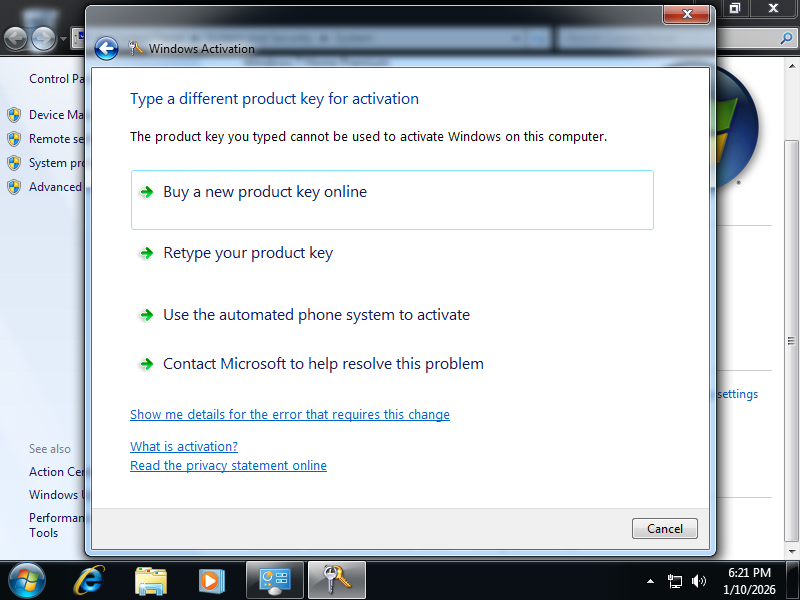Click Change settings link in the System window
This screenshot has height=600, width=800.
point(737,394)
